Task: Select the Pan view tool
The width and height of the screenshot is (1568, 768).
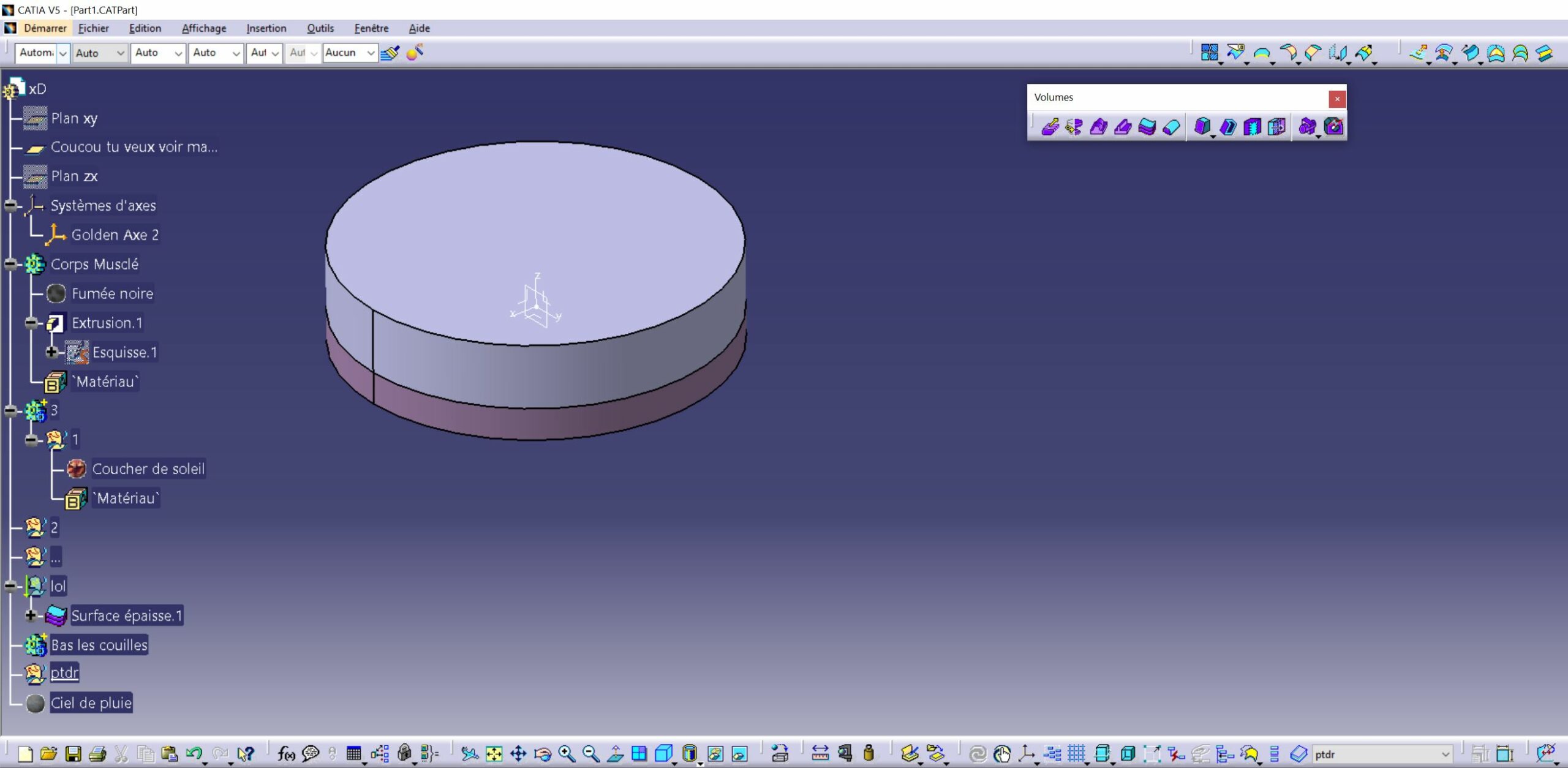Action: coord(518,753)
